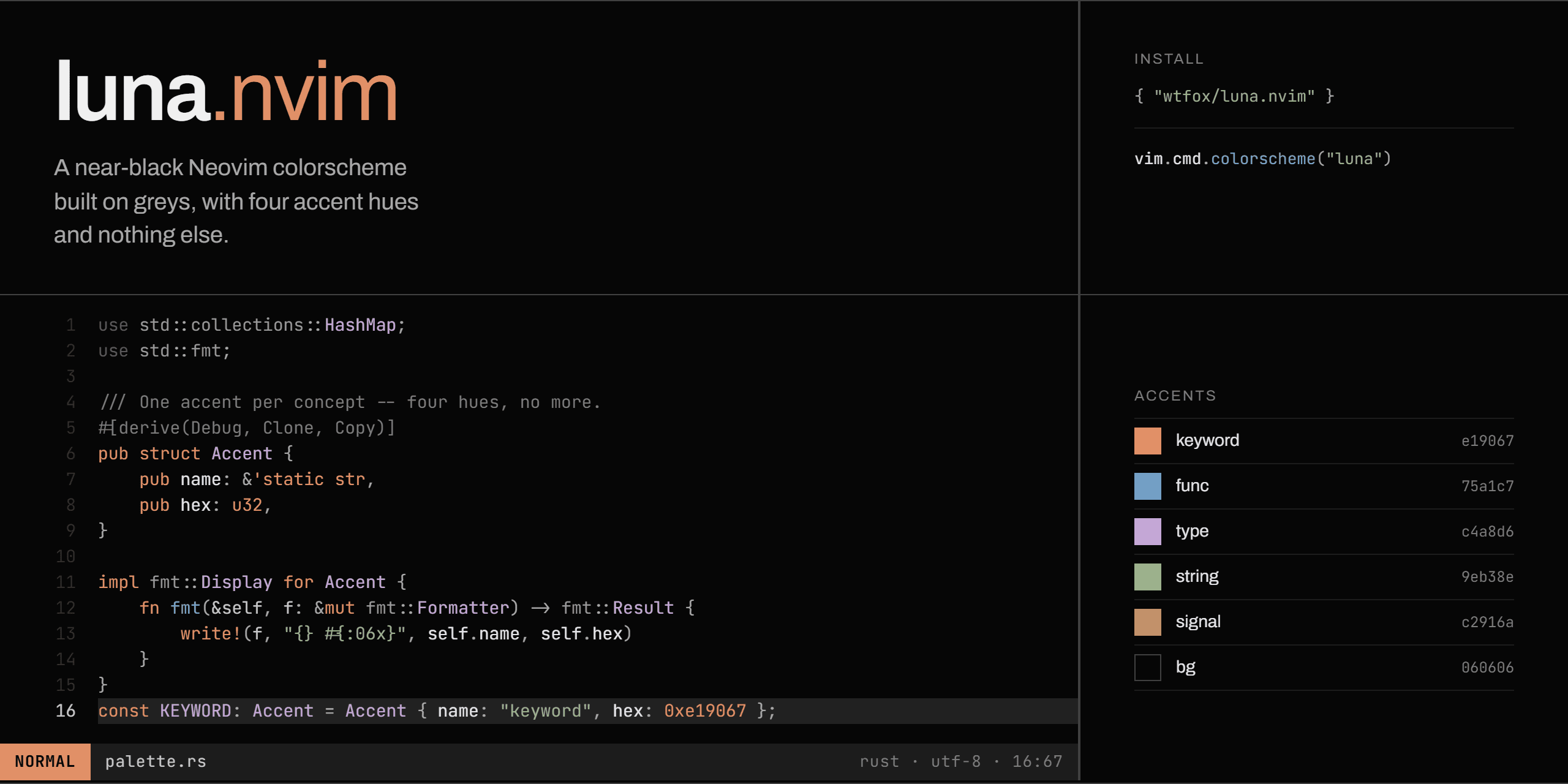Click the 0xe19067 hex literal in code

click(705, 710)
